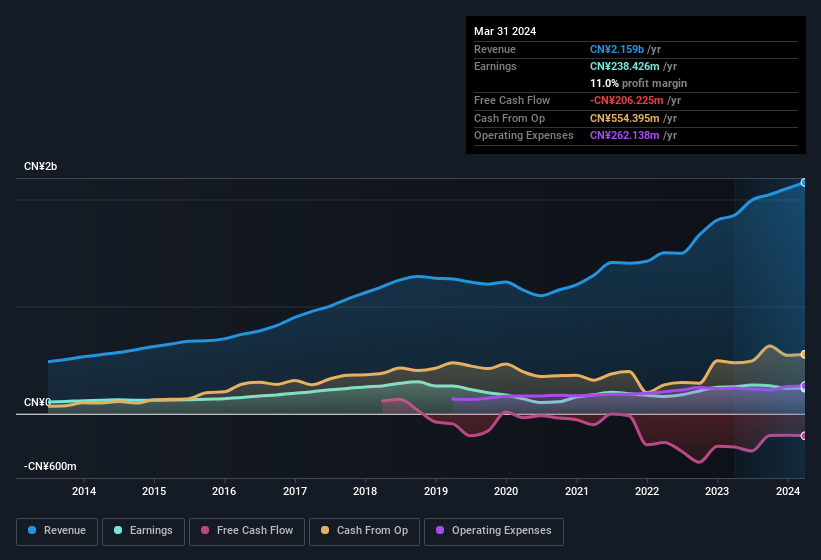Viewport: 821px width, 560px height.
Task: Click the Mar 31 2024 tooltip header
Action: 505,31
